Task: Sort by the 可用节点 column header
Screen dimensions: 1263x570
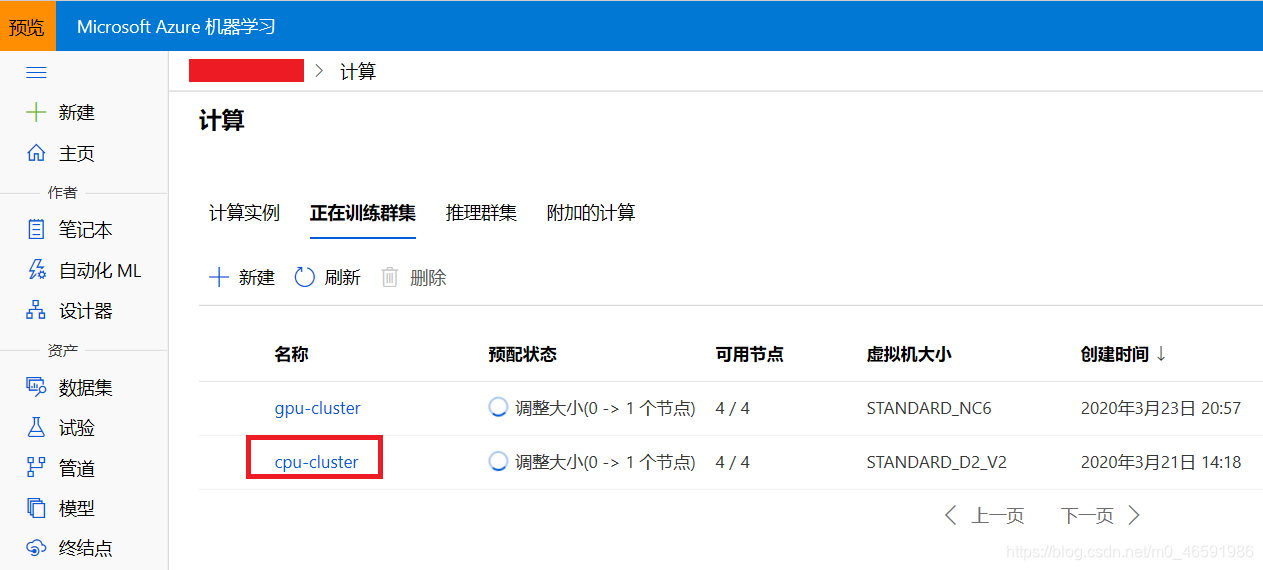Action: [749, 354]
